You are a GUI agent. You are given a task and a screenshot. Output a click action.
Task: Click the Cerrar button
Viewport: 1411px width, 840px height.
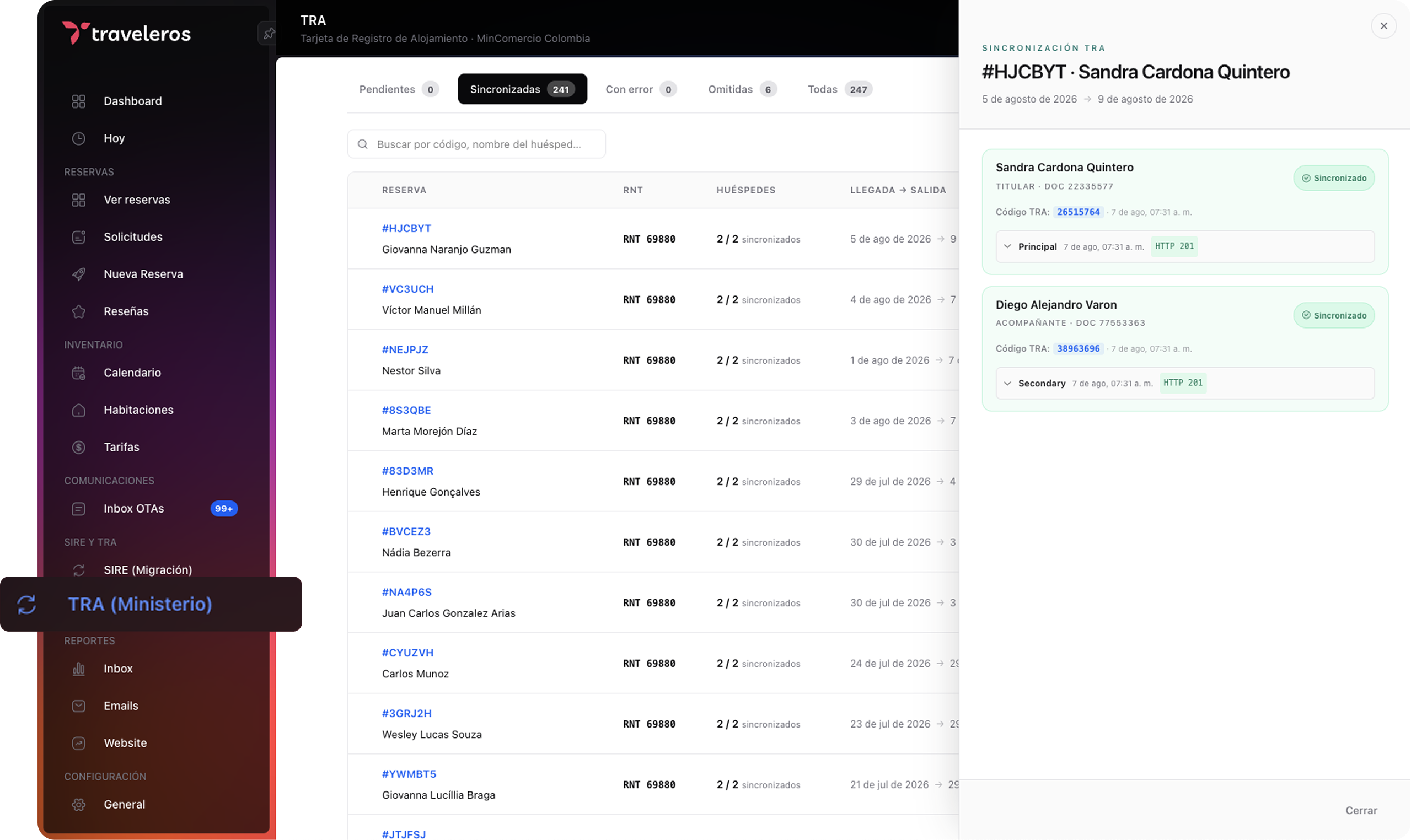point(1361,811)
